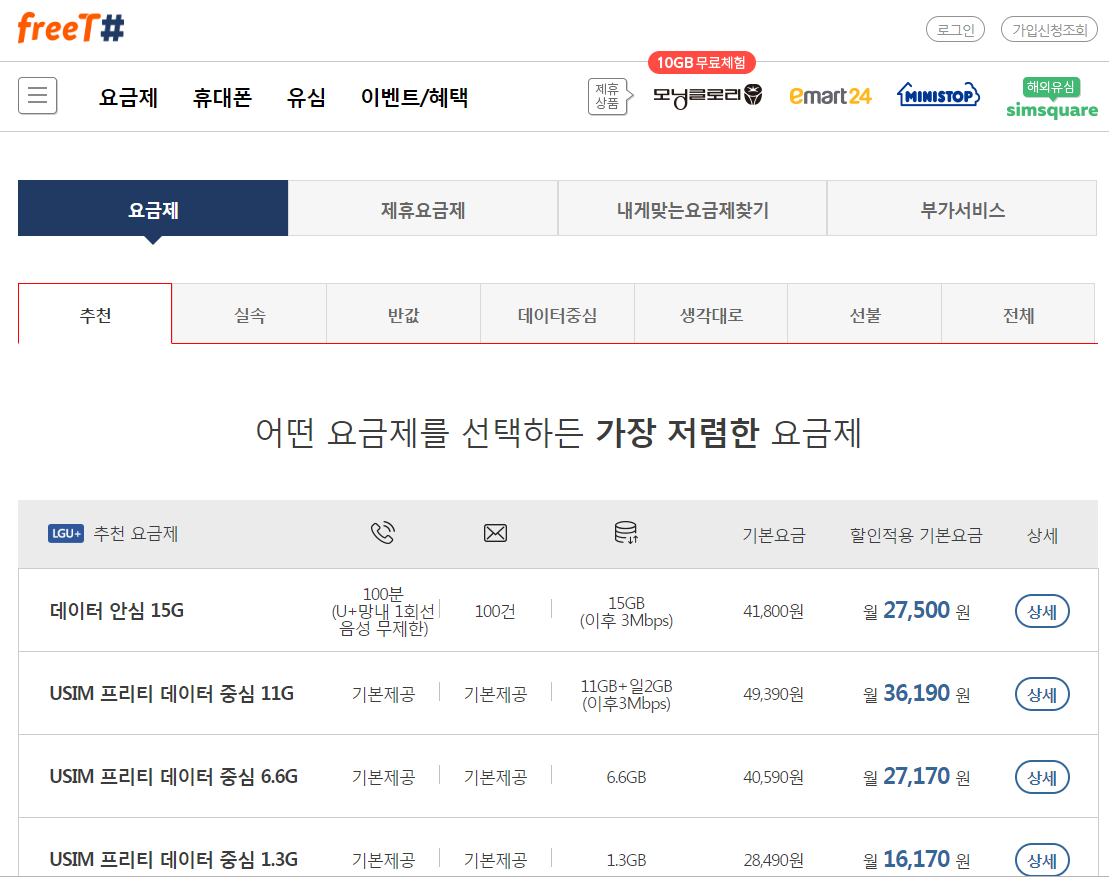Click the 27,170 discounted price
Image resolution: width=1109 pixels, height=883 pixels.
(917, 775)
